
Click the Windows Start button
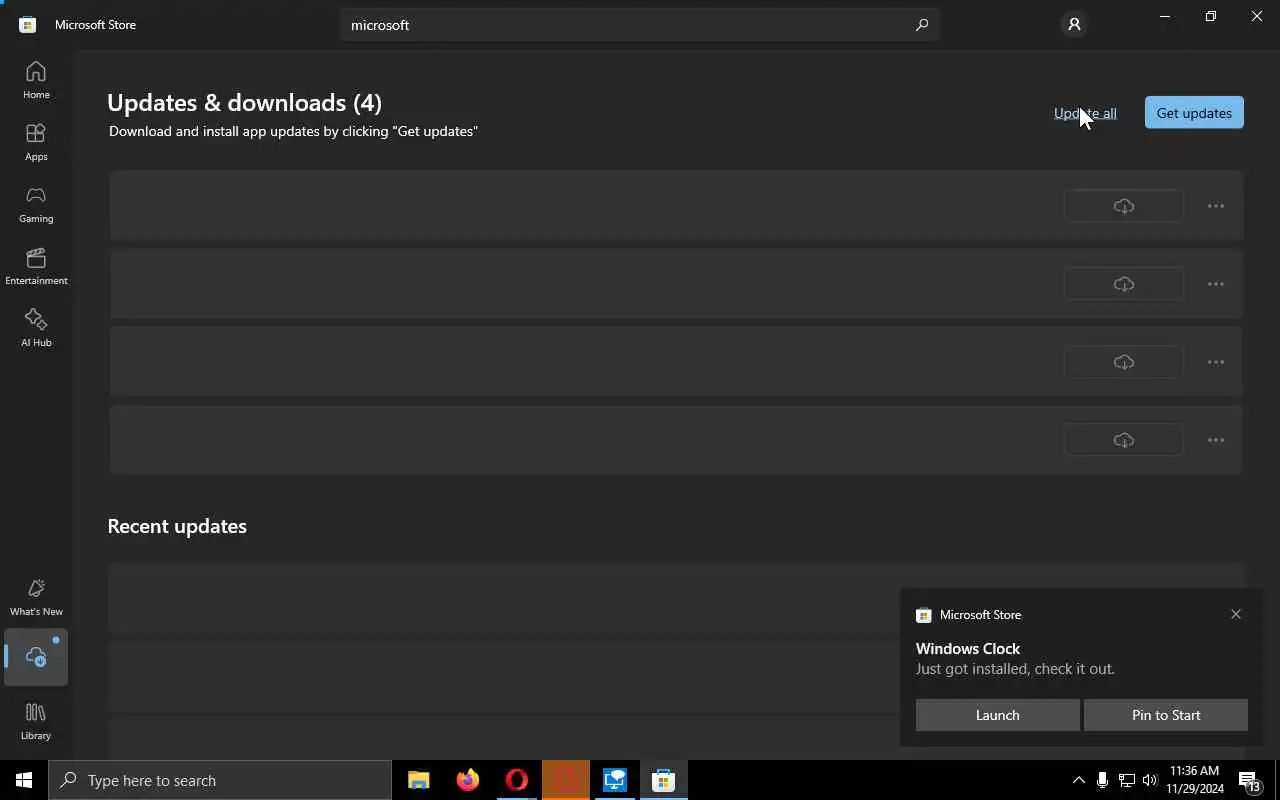coord(24,780)
